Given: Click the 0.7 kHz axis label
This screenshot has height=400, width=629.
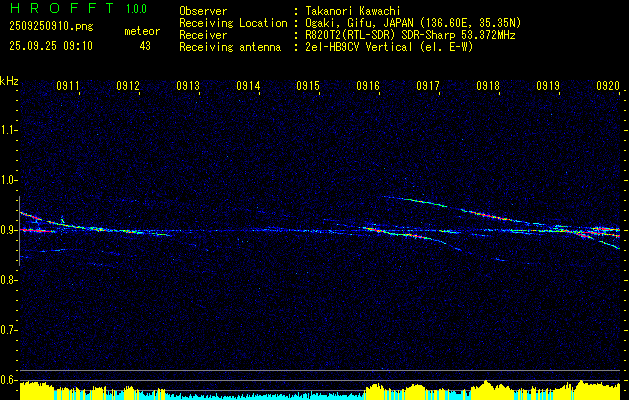Looking at the screenshot, I should tap(9, 330).
